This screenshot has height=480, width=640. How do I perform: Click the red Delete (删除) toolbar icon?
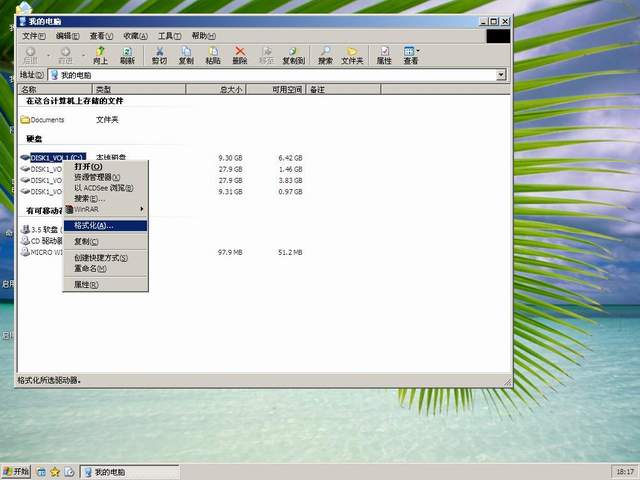coord(240,54)
